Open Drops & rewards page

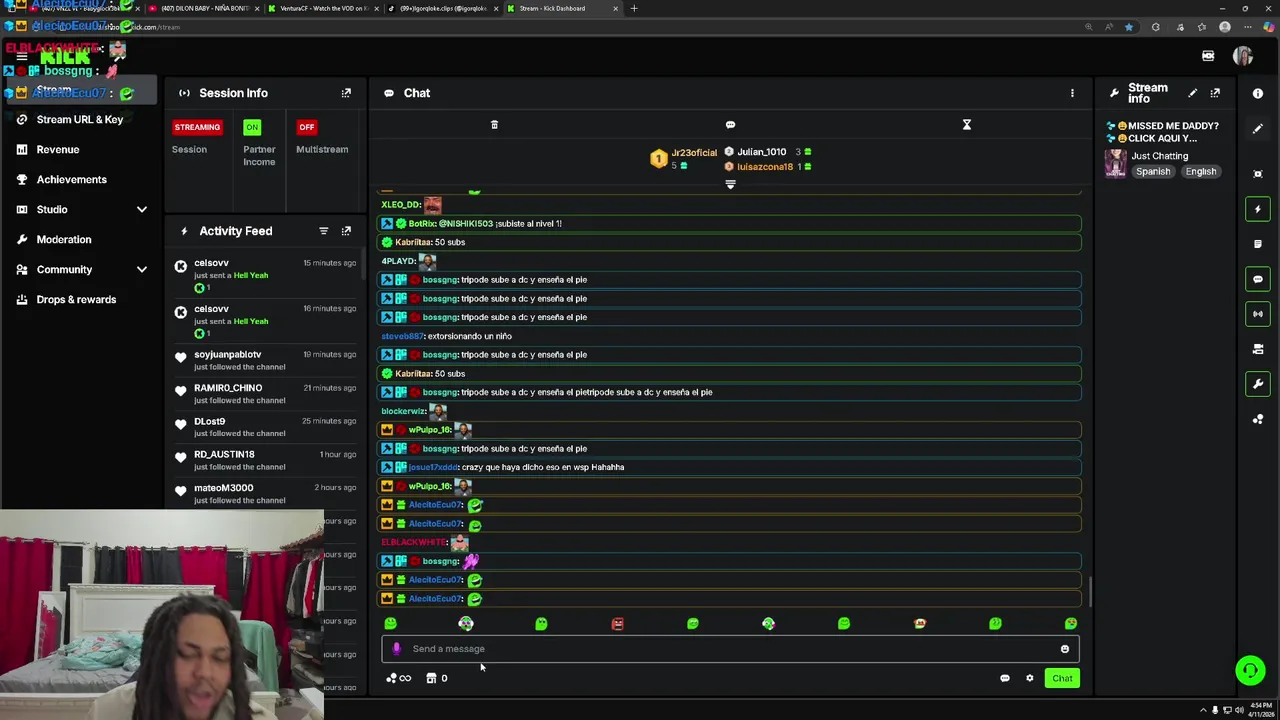click(x=76, y=299)
